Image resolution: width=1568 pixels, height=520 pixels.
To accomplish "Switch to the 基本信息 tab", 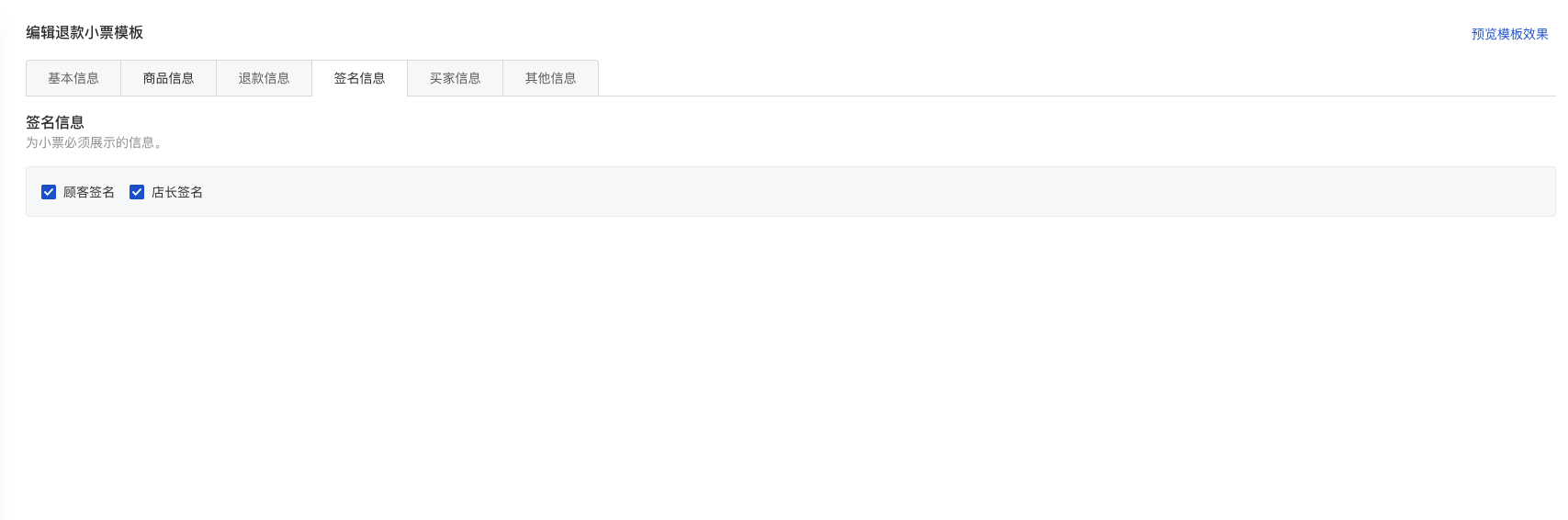I will coord(73,78).
